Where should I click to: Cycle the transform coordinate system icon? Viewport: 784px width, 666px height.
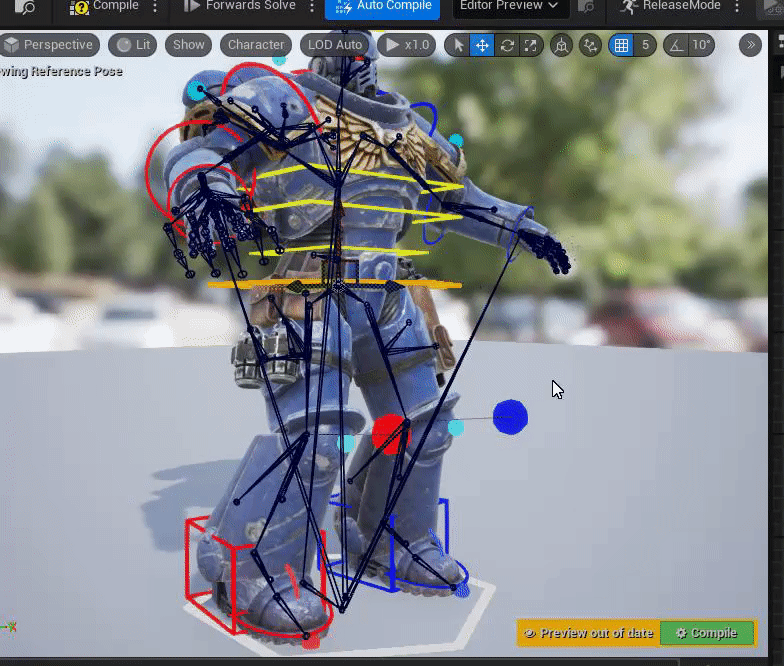pos(562,45)
